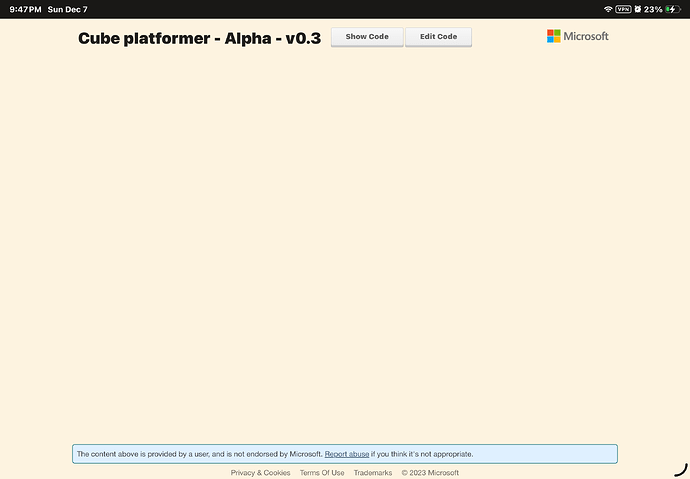The height and width of the screenshot is (479, 690).
Task: Tap the Sun Dec 7 date
Action: pyautogui.click(x=67, y=9)
